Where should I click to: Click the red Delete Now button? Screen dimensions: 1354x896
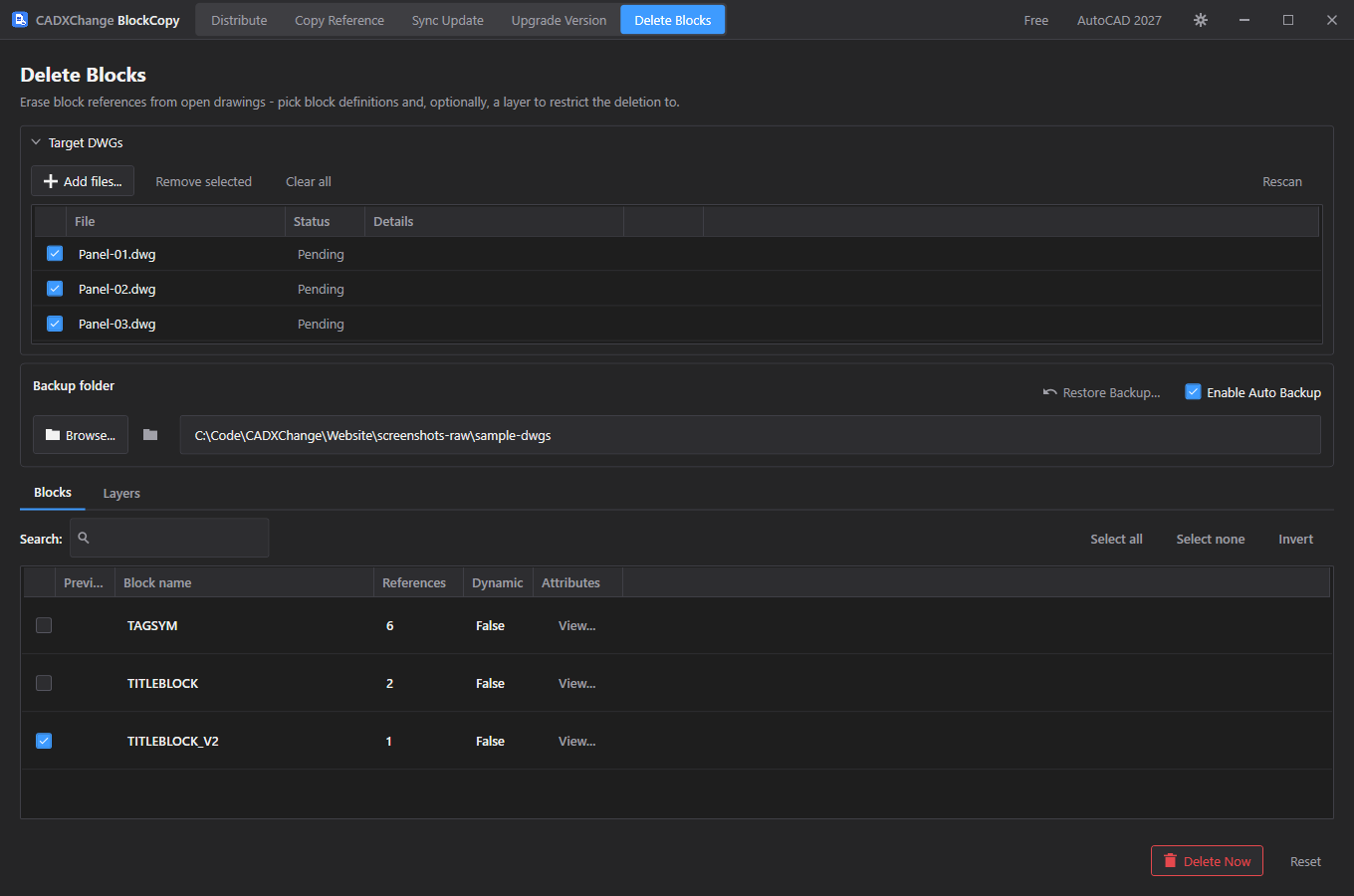(x=1207, y=861)
